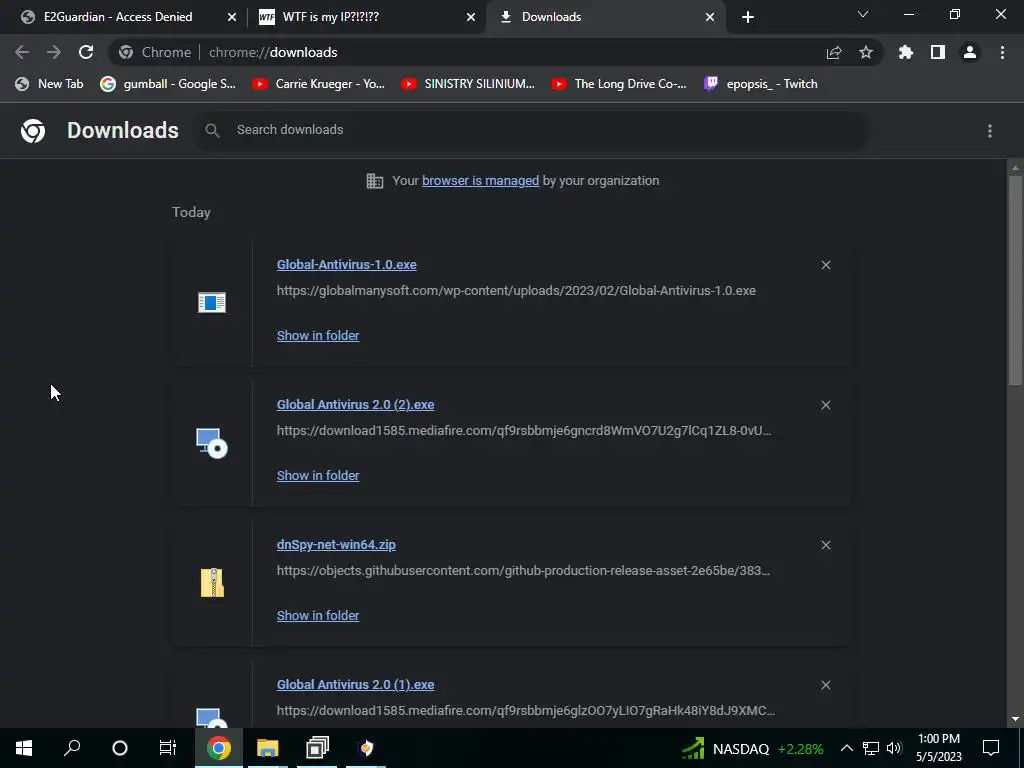Open the stacked windows taskbar app

(x=317, y=748)
